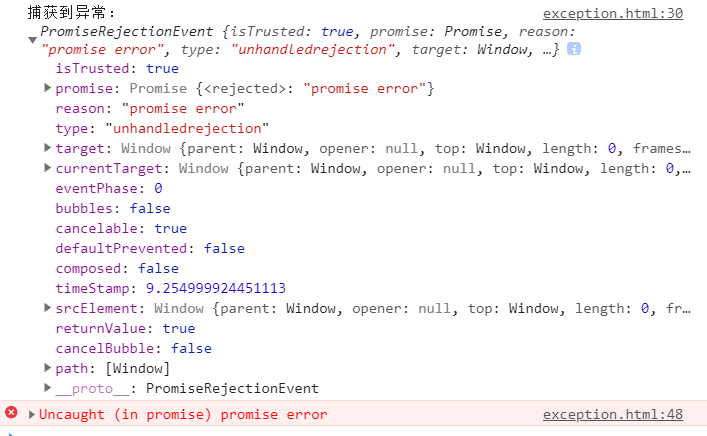This screenshot has width=707, height=436.
Task: Select the type unhandledrejection row
Action: click(x=162, y=129)
